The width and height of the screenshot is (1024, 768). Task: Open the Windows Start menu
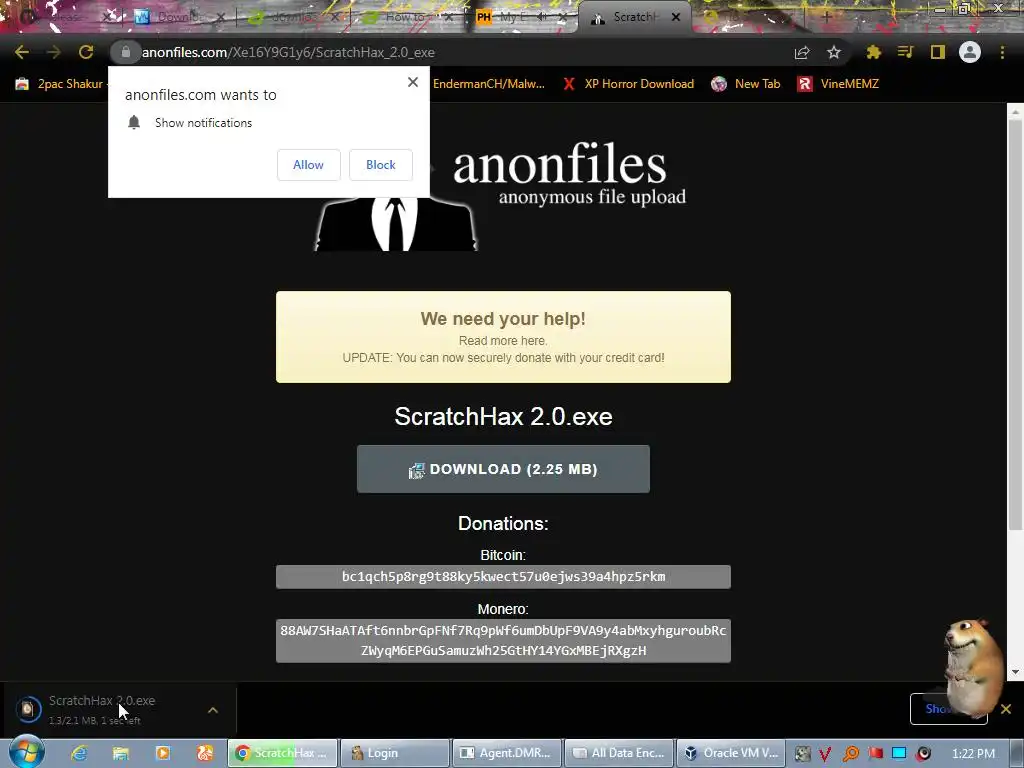(x=27, y=752)
